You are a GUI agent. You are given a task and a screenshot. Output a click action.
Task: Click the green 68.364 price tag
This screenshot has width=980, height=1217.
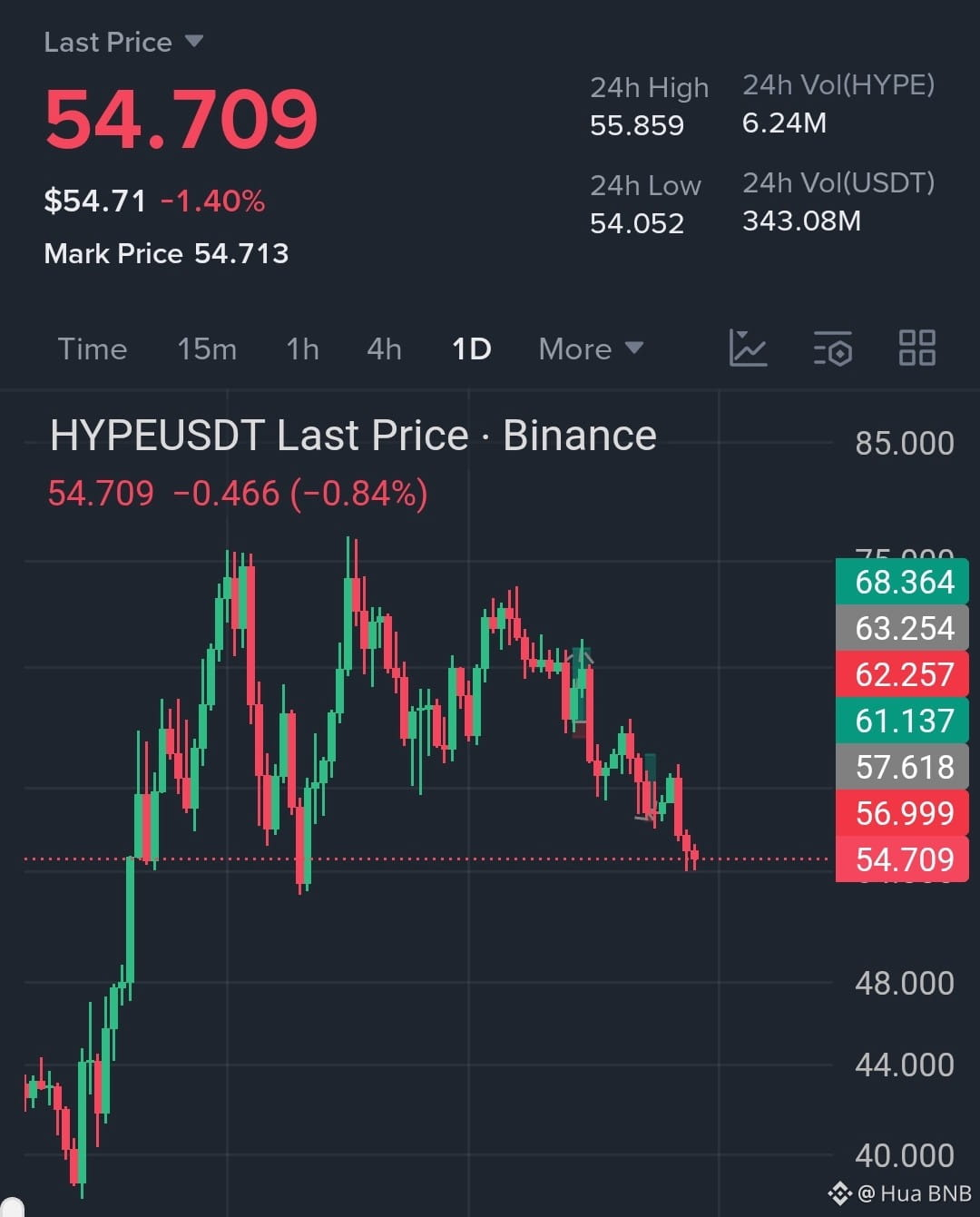(x=902, y=582)
